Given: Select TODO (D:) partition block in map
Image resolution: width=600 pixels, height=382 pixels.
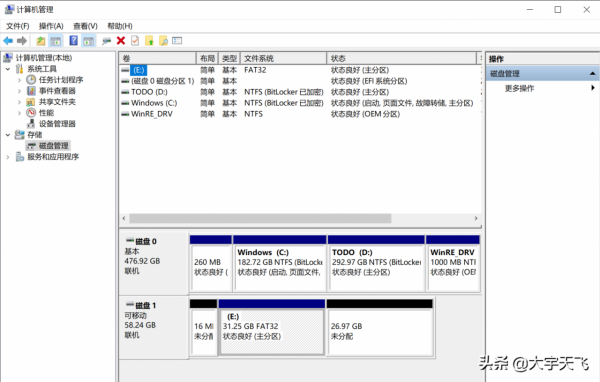Looking at the screenshot, I should coord(376,264).
